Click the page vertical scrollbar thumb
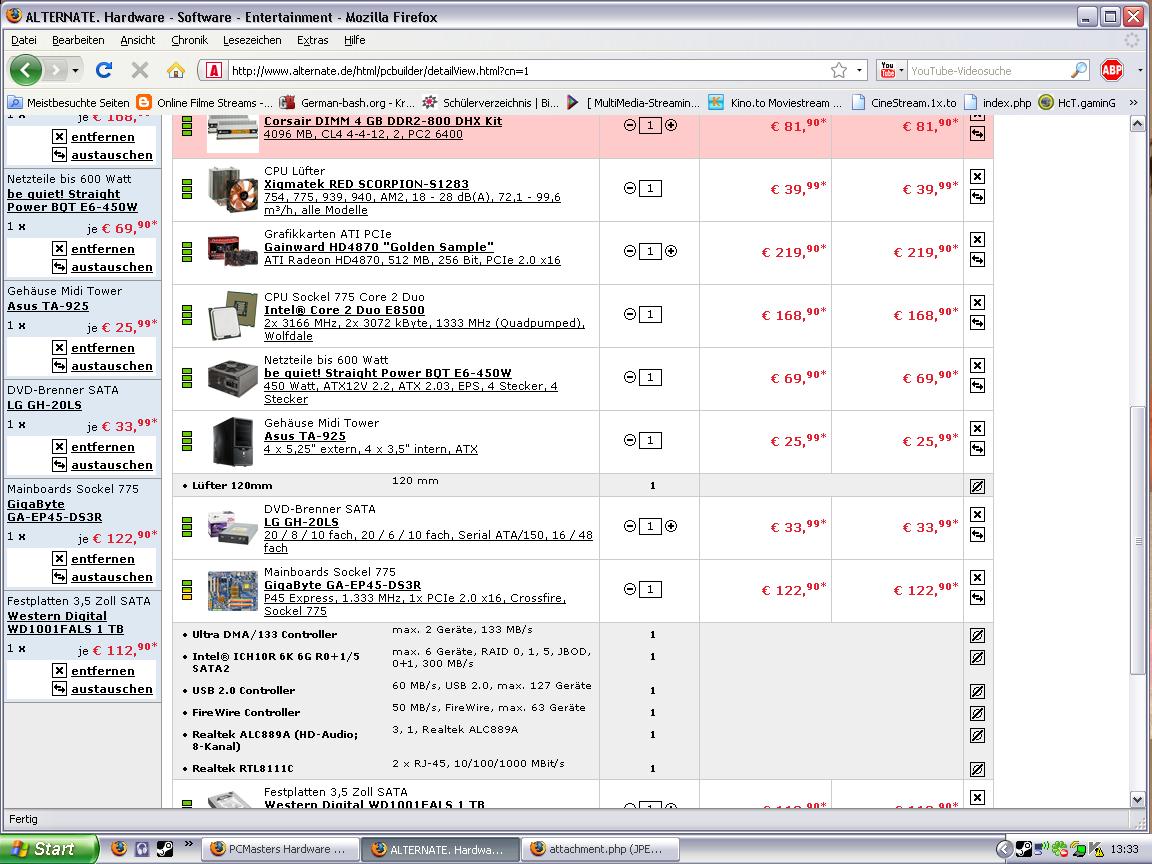The image size is (1152, 864). click(1137, 540)
